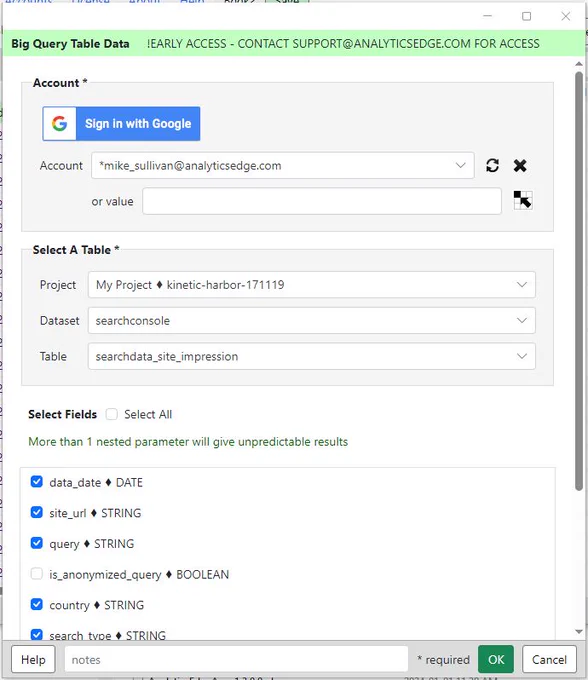Viewport: 588px width, 680px height.
Task: Open the Table dropdown
Action: click(x=311, y=356)
